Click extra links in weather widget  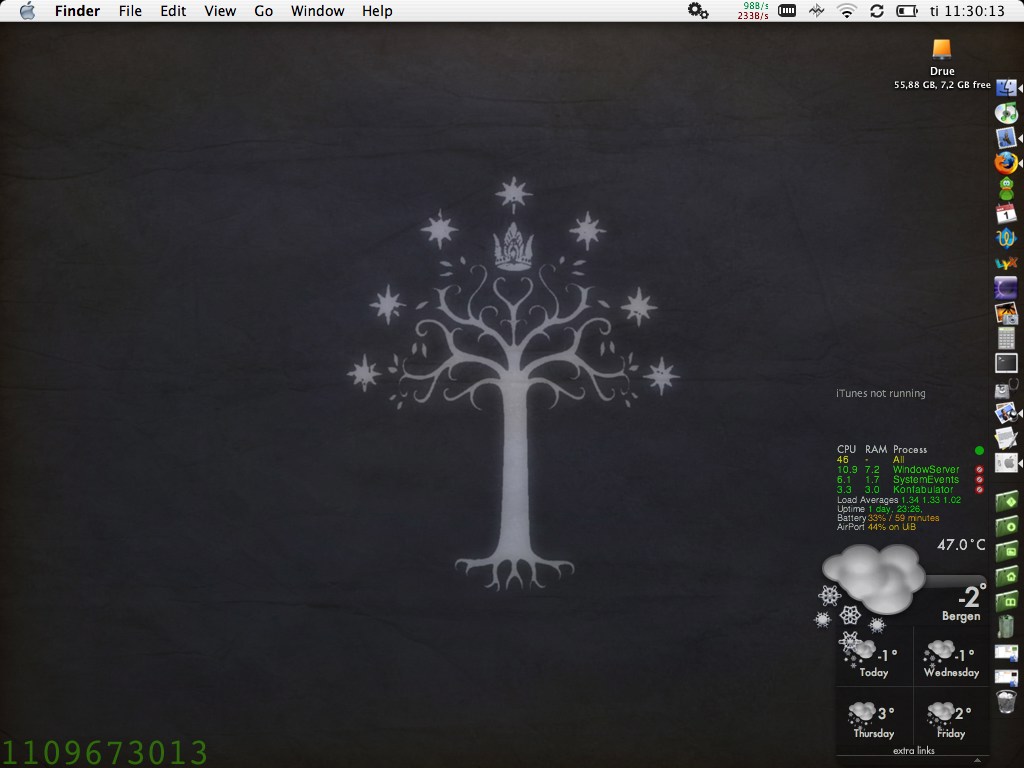point(913,750)
